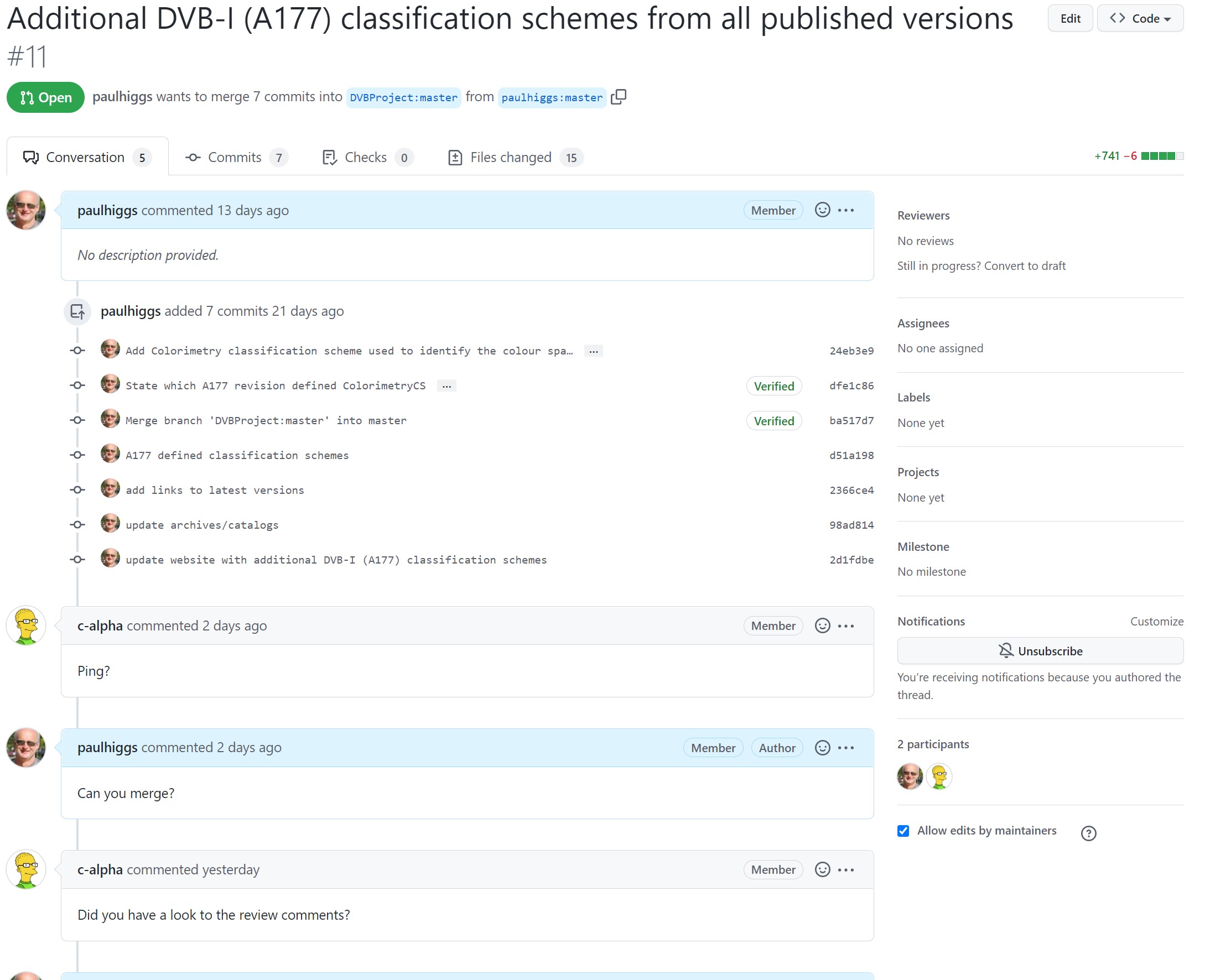Screen dimensions: 1210x980
Task: Click the diffstat color blocks indicator
Action: point(1162,156)
